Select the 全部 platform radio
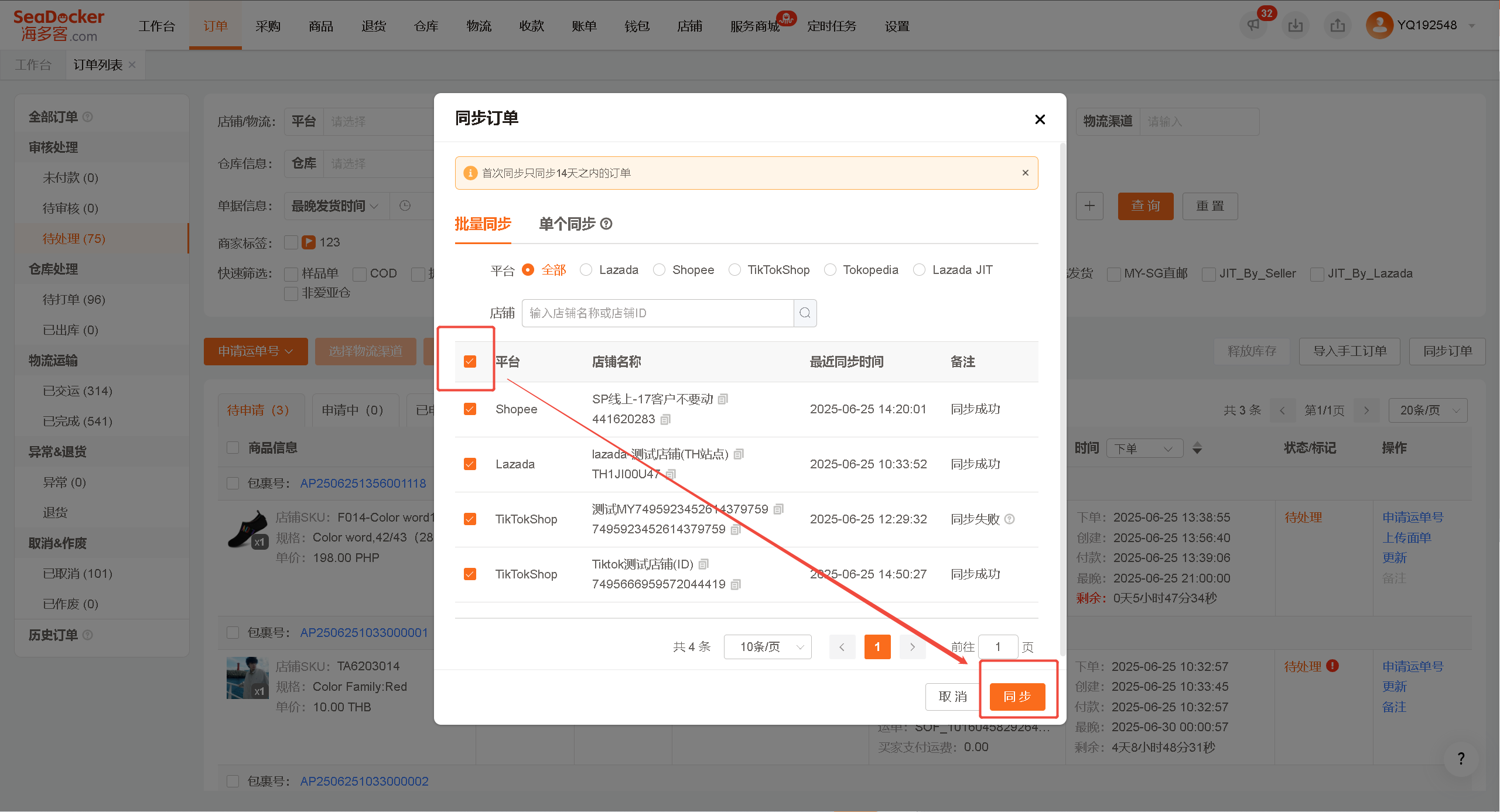Image resolution: width=1500 pixels, height=812 pixels. coord(528,270)
